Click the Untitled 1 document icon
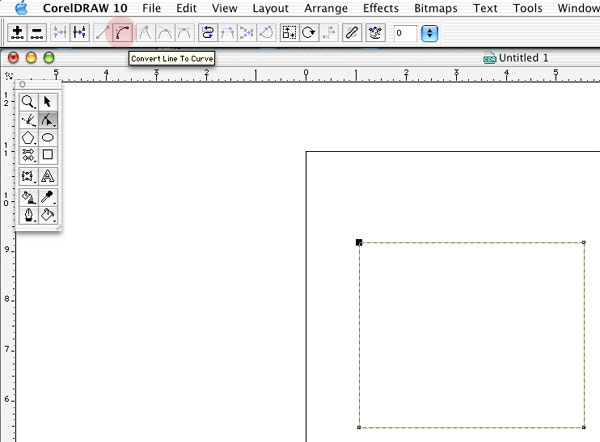This screenshot has height=442, width=600. coord(489,58)
